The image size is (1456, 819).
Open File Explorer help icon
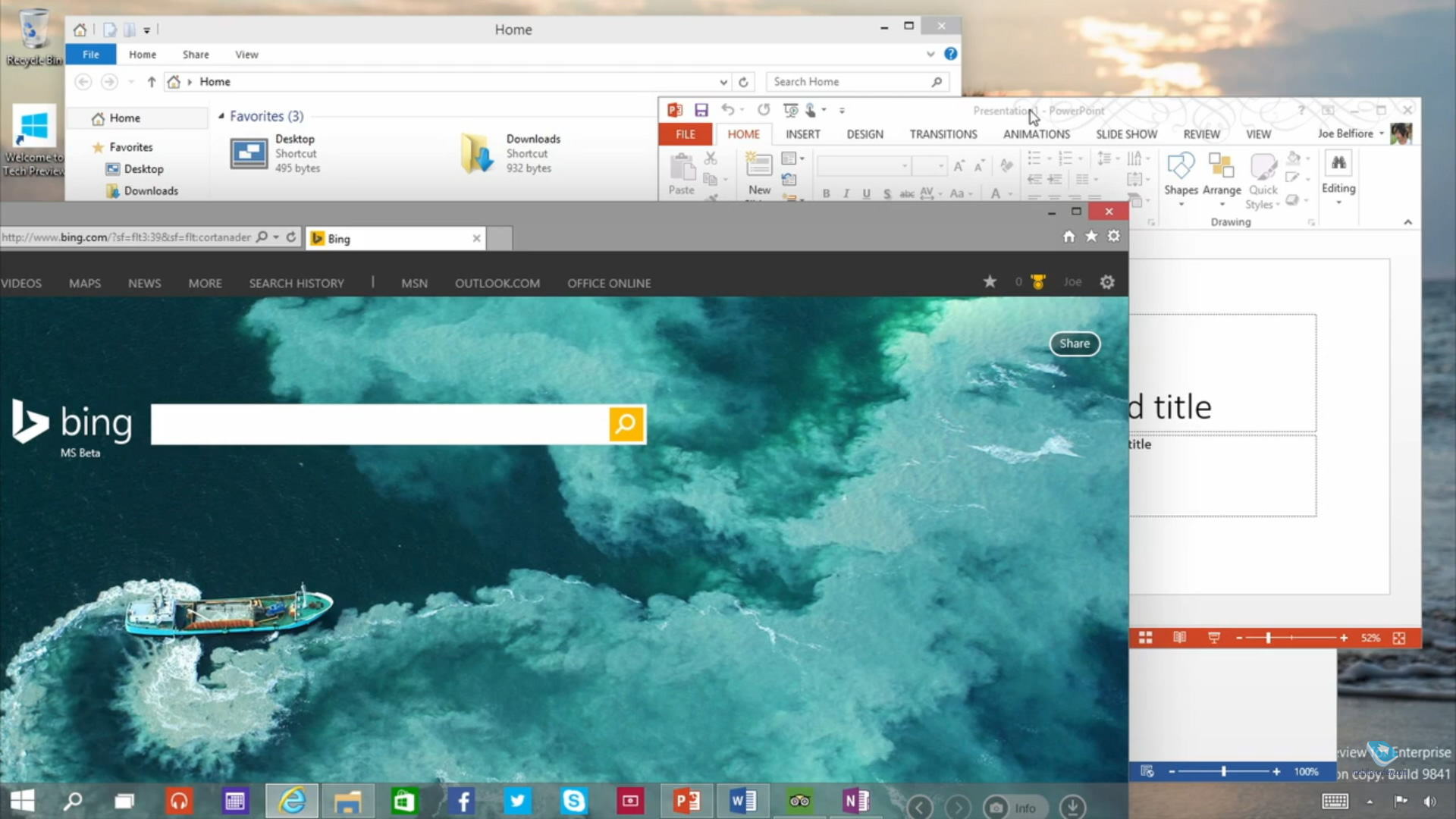950,54
